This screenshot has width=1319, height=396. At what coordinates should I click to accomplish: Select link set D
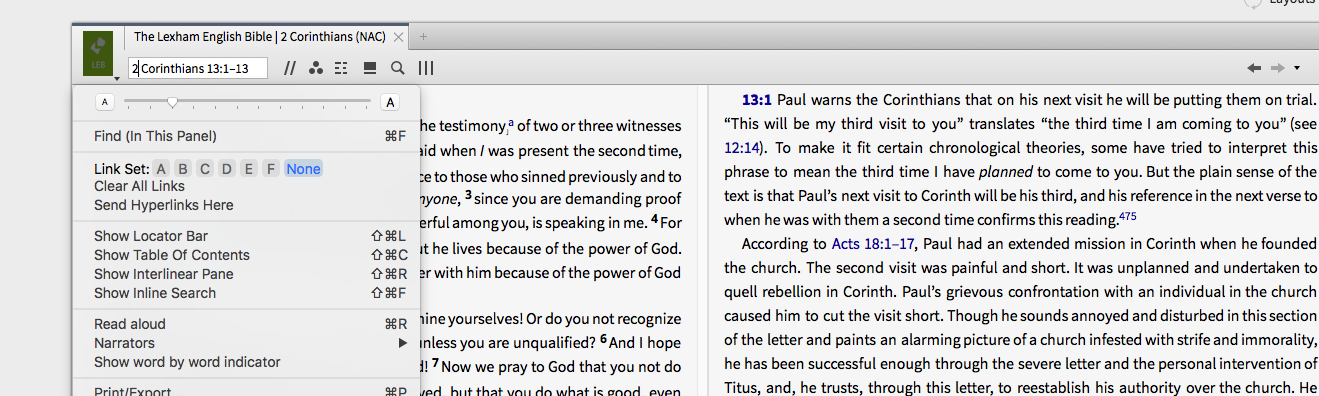pos(227,169)
